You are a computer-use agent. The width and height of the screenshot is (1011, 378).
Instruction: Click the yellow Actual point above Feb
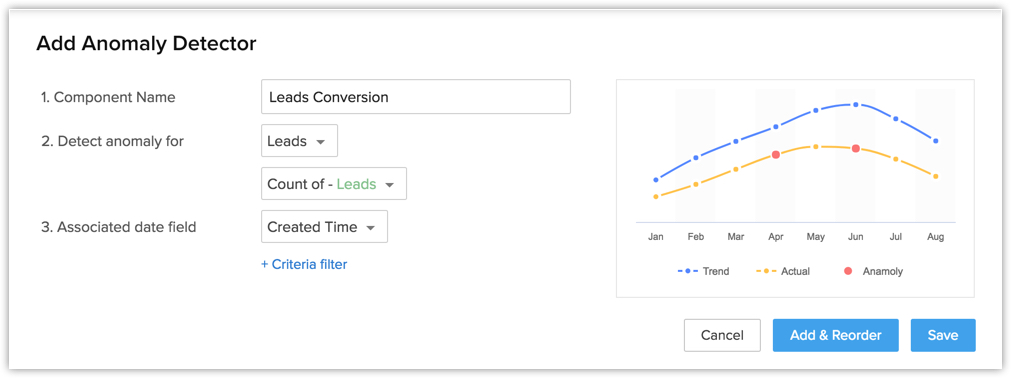(696, 184)
